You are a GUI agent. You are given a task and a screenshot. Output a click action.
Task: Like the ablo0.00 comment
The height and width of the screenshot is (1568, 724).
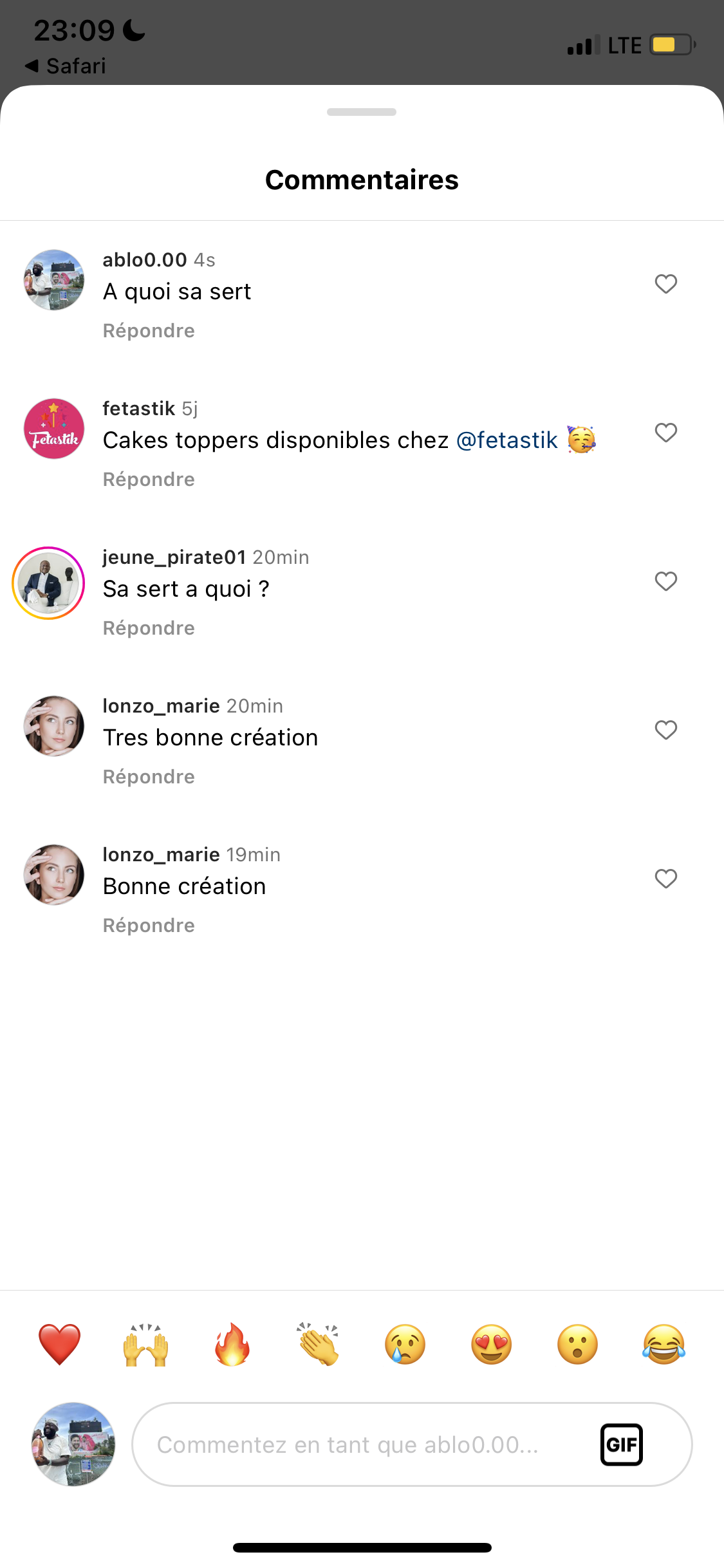point(666,284)
